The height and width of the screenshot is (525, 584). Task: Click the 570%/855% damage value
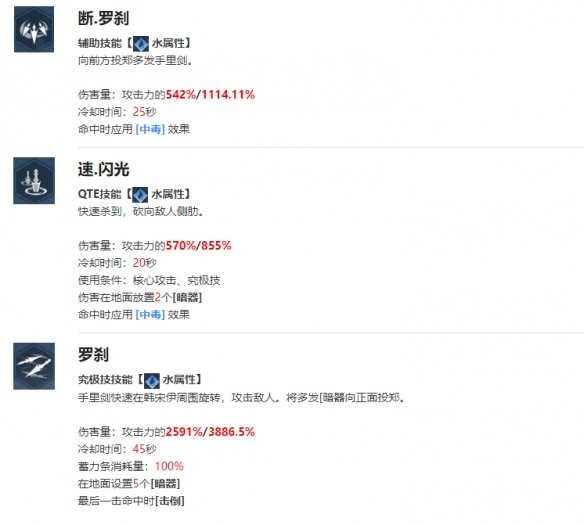click(x=199, y=246)
